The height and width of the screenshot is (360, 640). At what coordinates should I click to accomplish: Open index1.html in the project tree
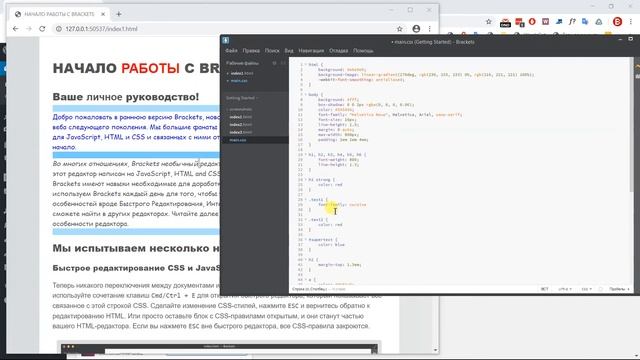[x=241, y=117]
